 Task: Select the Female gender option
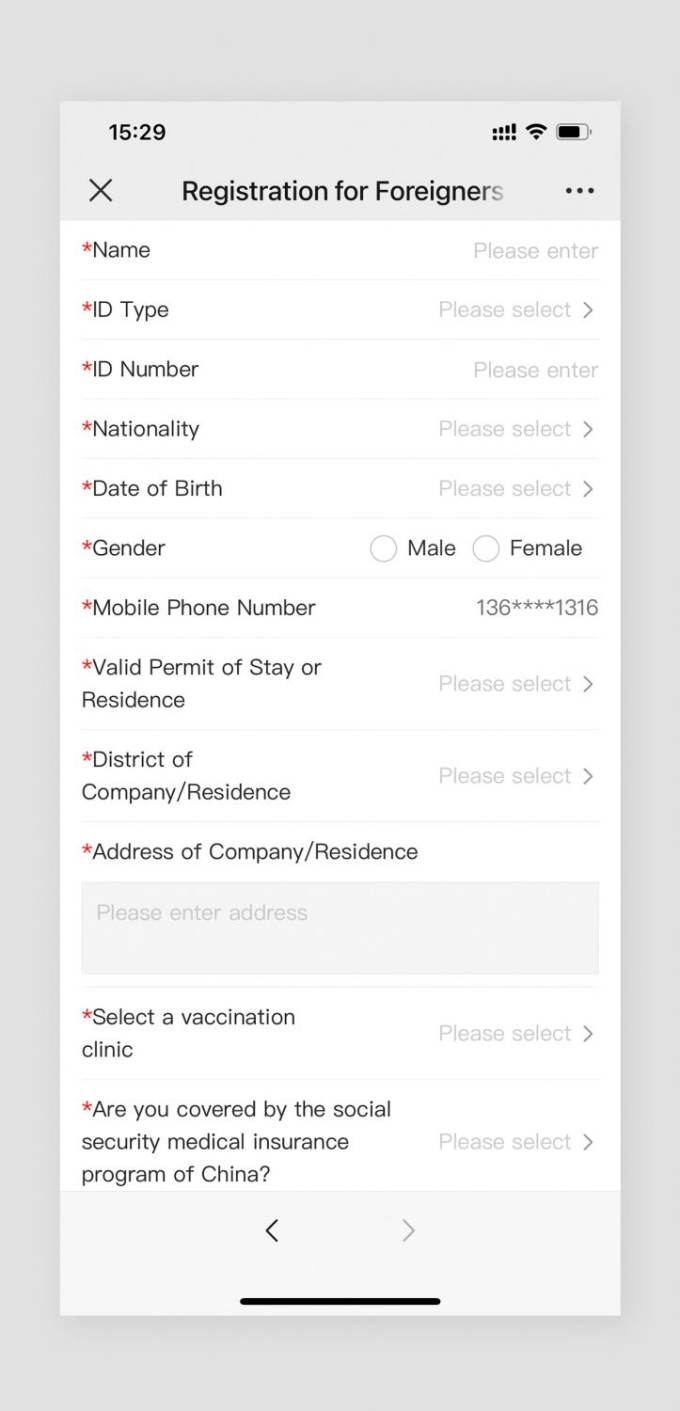point(486,549)
